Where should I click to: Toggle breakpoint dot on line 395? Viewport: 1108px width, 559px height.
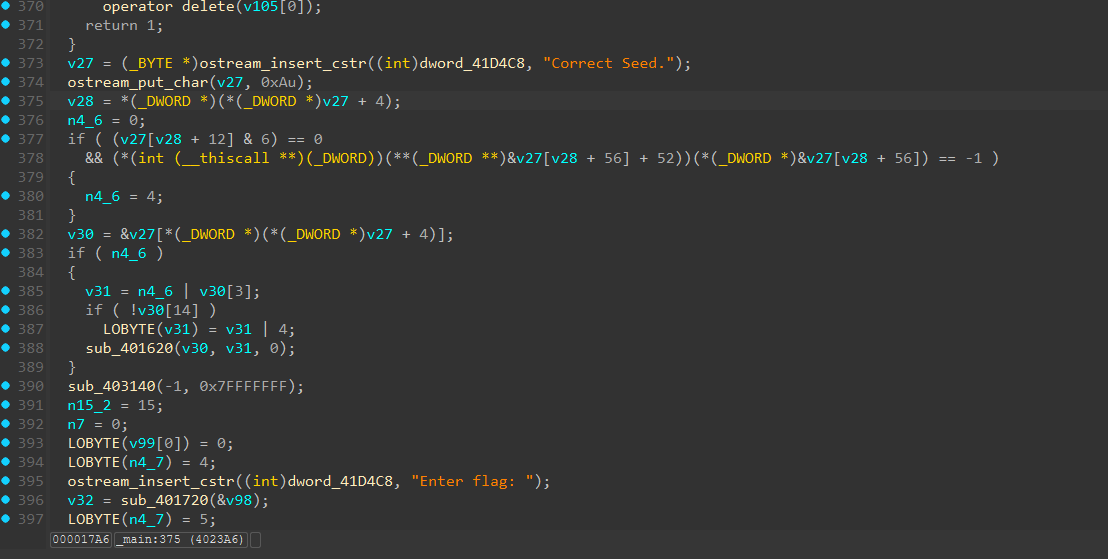6,481
